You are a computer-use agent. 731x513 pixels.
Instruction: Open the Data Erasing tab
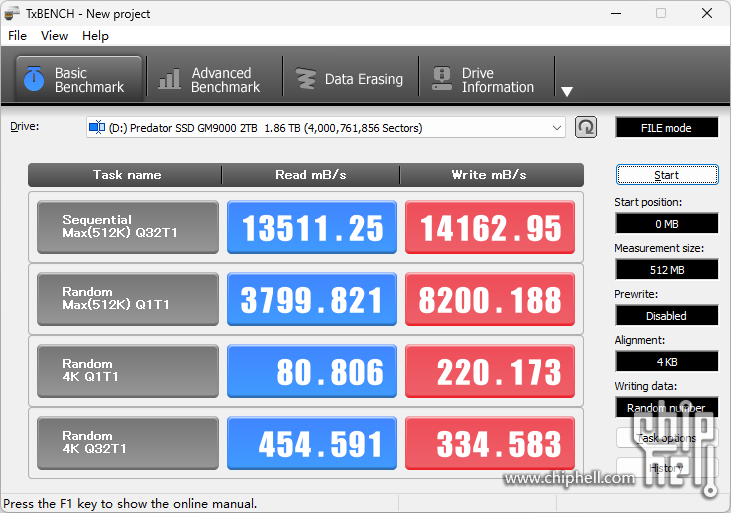pyautogui.click(x=350, y=79)
